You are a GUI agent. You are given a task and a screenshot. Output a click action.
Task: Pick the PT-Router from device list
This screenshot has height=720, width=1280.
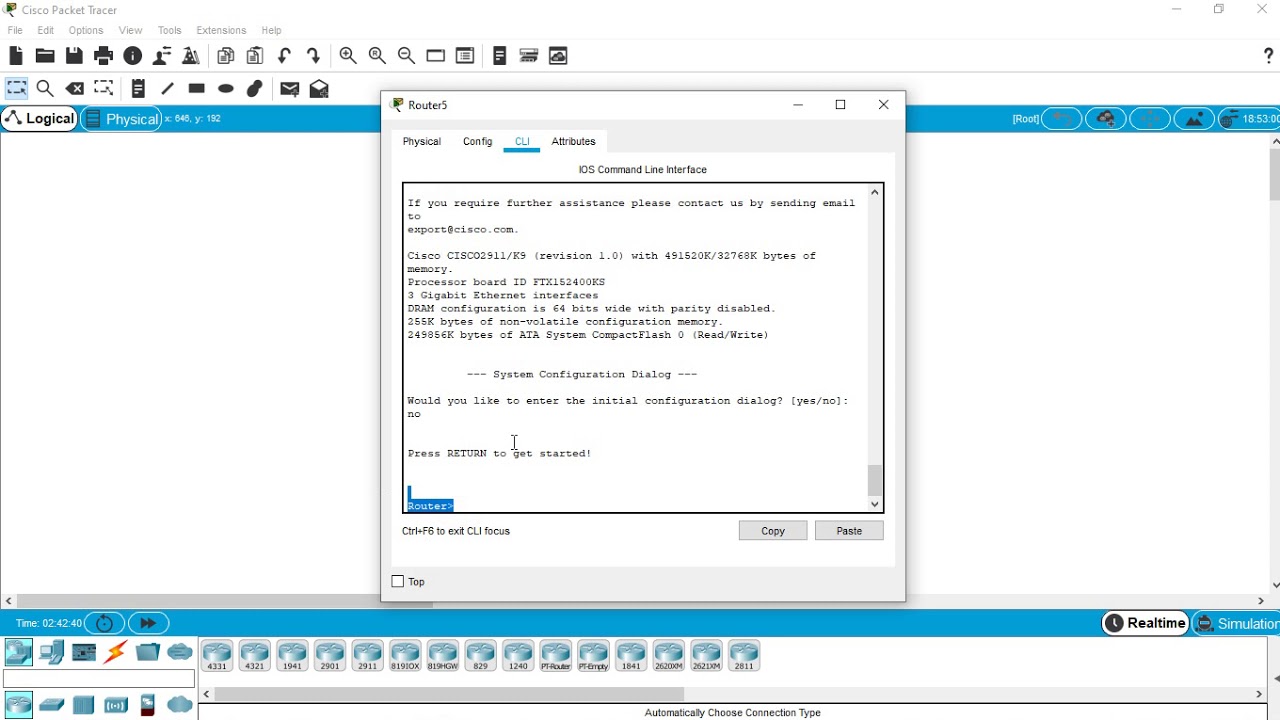point(555,656)
